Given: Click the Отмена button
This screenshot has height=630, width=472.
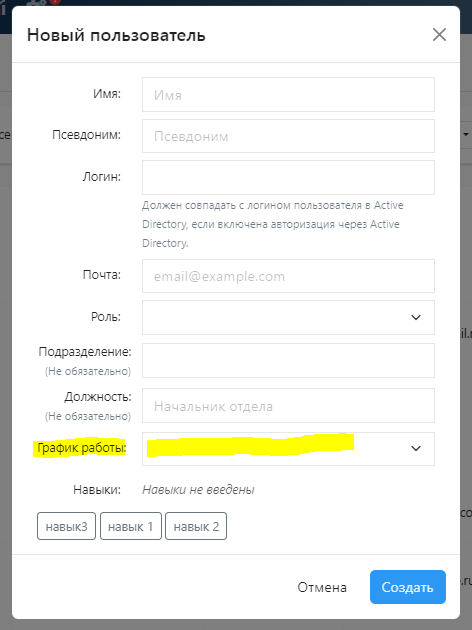Looking at the screenshot, I should (322, 587).
